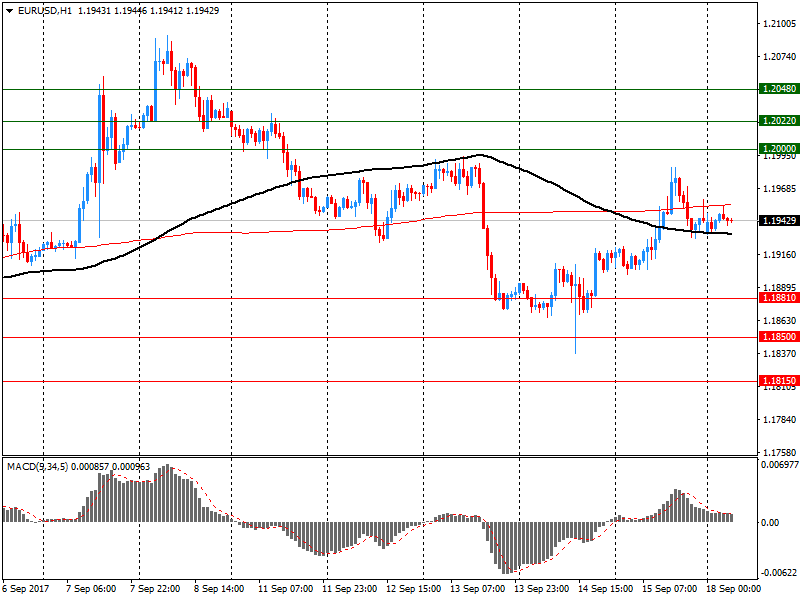Click the MACD value 0.000857 in header
The height and width of the screenshot is (600, 800).
point(90,466)
